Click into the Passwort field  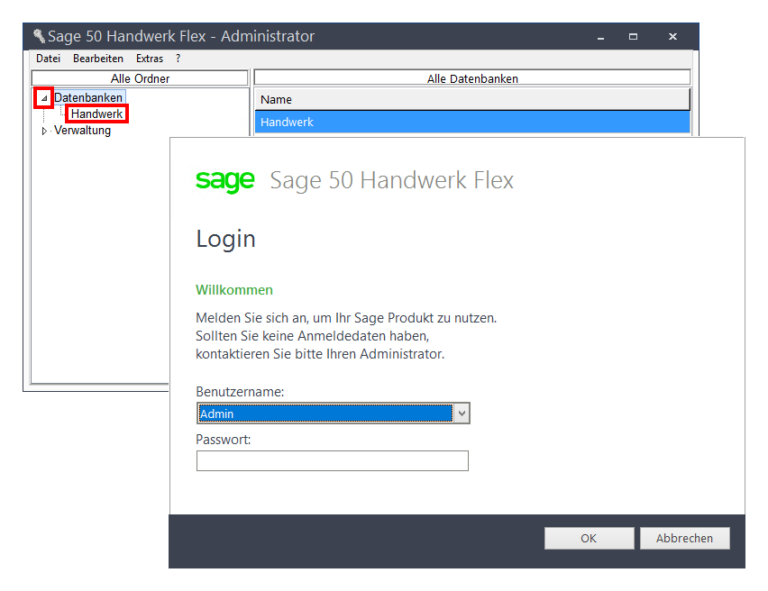(x=332, y=461)
